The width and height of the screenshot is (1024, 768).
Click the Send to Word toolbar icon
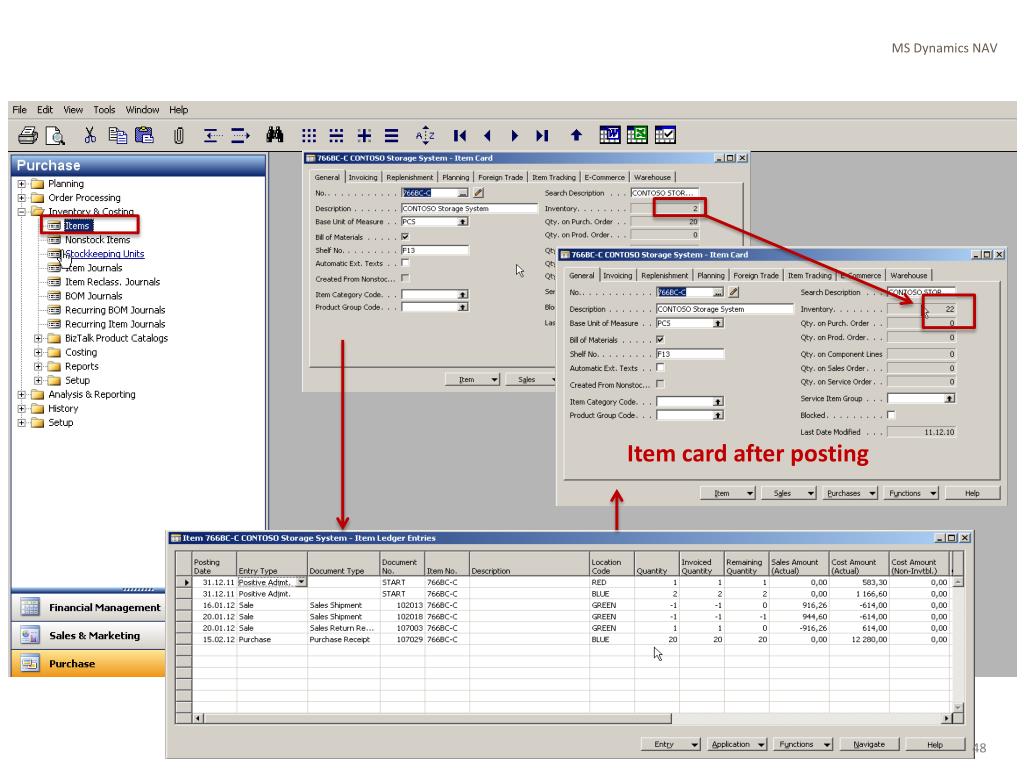click(610, 135)
